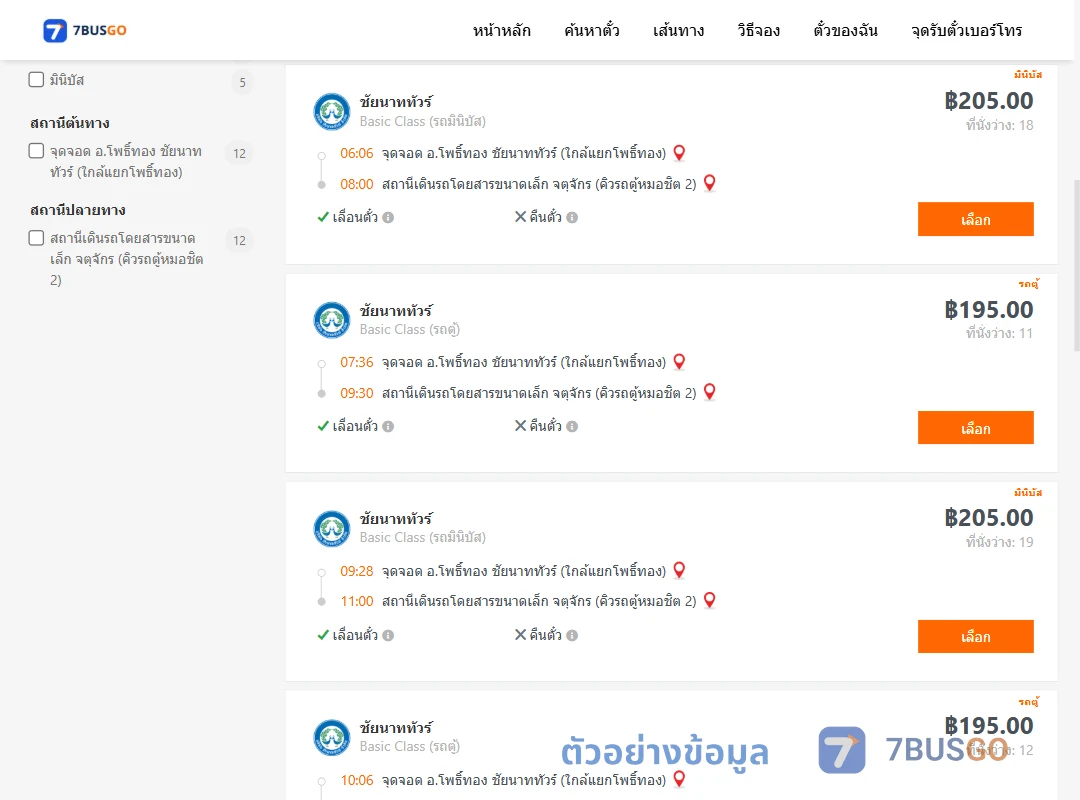1080x800 pixels.
Task: Open วิธีจอง navigation item
Action: coord(758,30)
